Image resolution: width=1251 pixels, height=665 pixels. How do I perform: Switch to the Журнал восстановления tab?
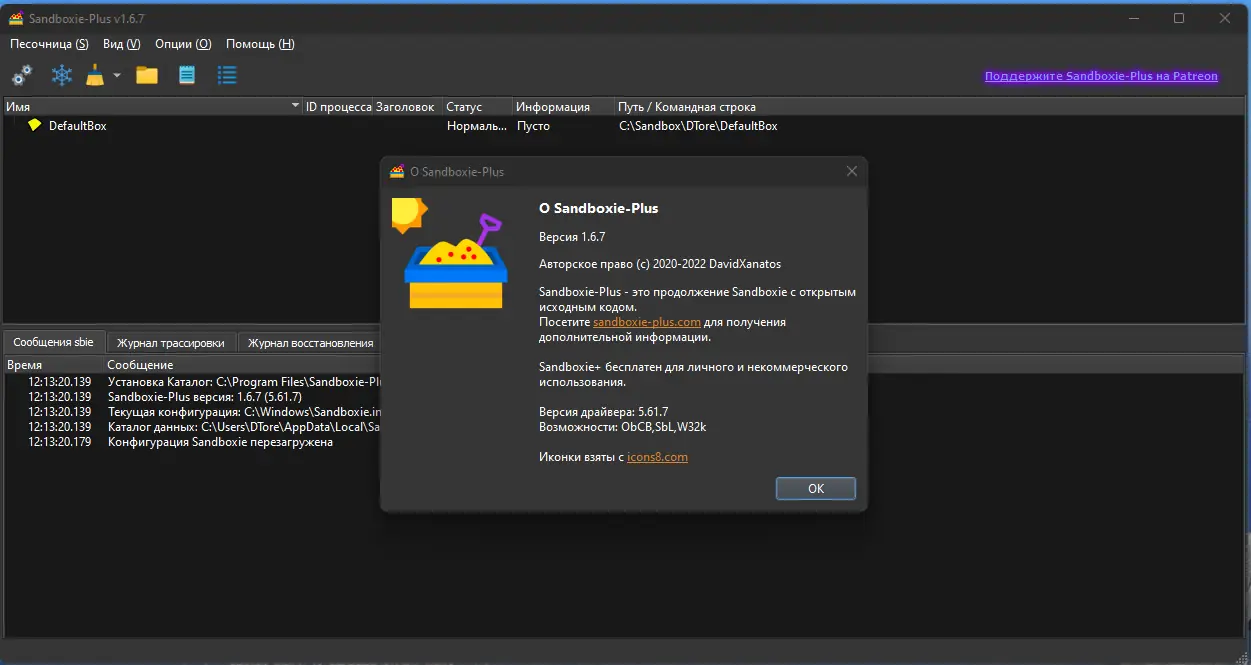[310, 343]
